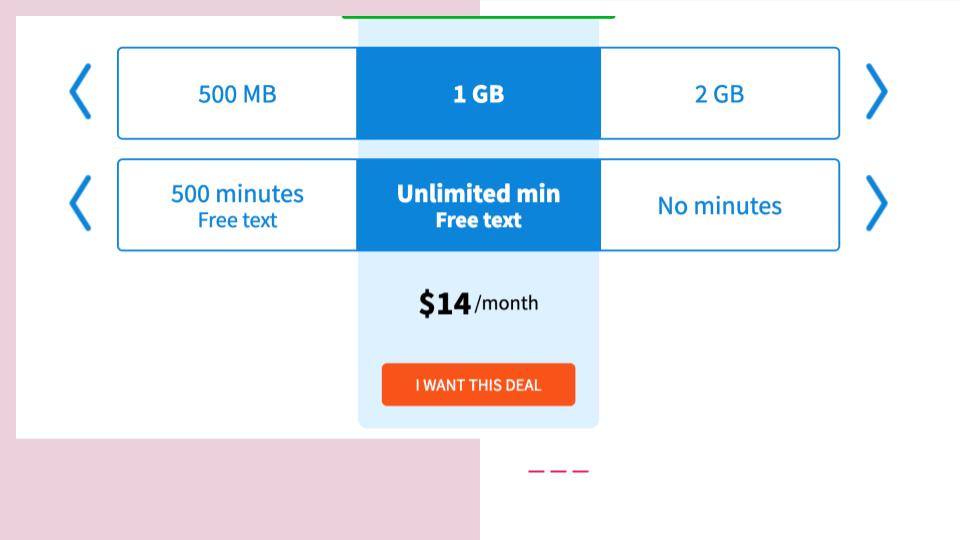
Task: Select the No minutes option
Action: [x=719, y=206]
